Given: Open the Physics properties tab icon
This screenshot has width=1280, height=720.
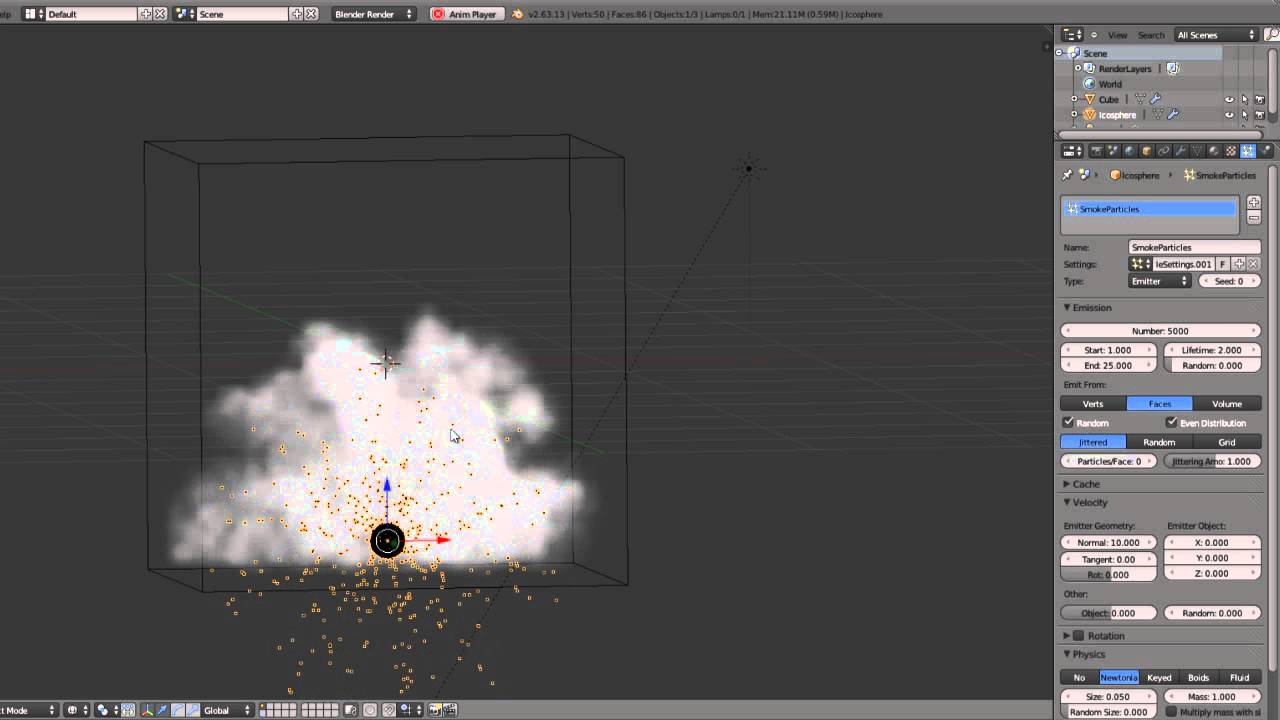Looking at the screenshot, I should point(1265,151).
